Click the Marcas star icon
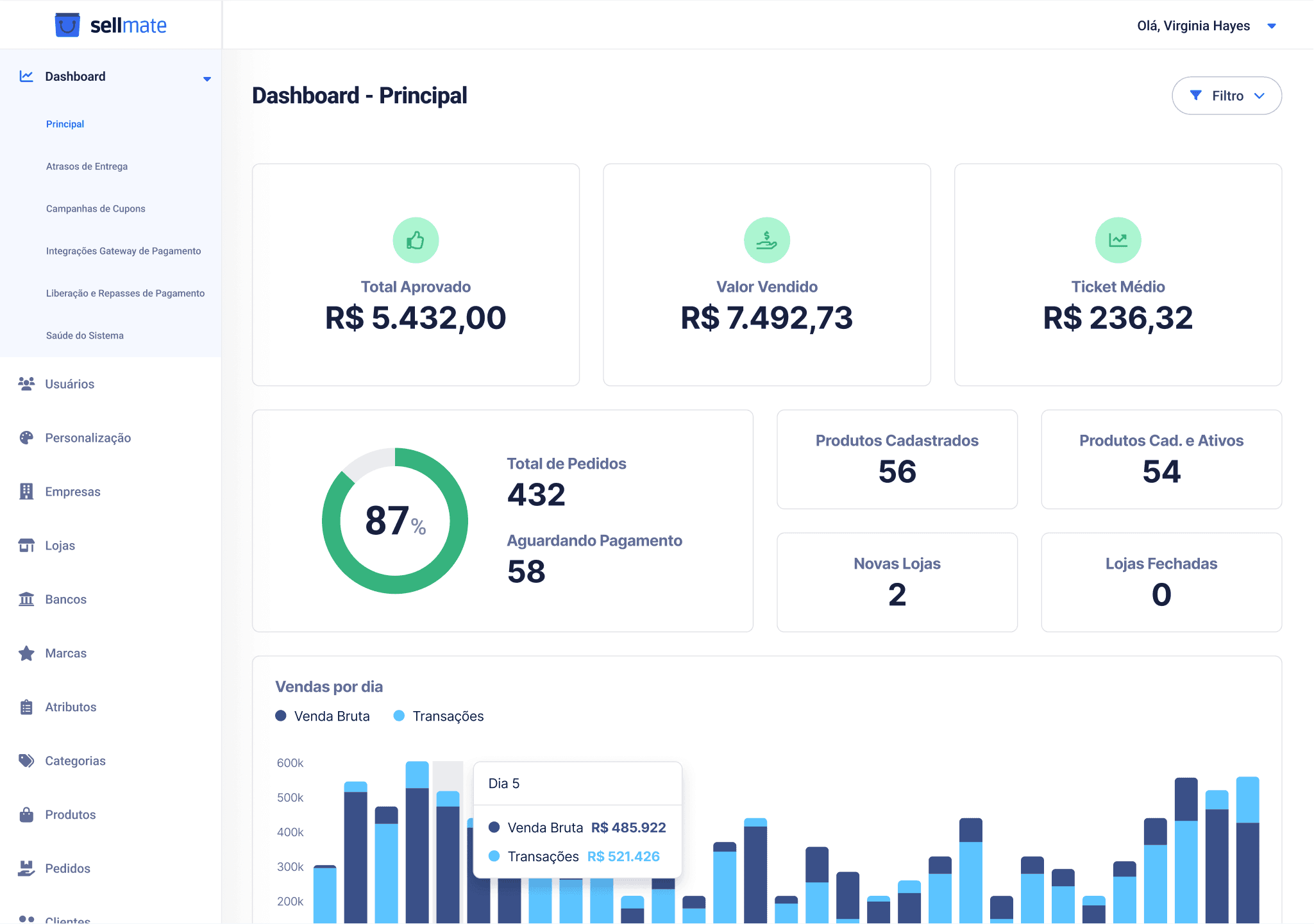This screenshot has height=924, width=1314. coord(26,653)
